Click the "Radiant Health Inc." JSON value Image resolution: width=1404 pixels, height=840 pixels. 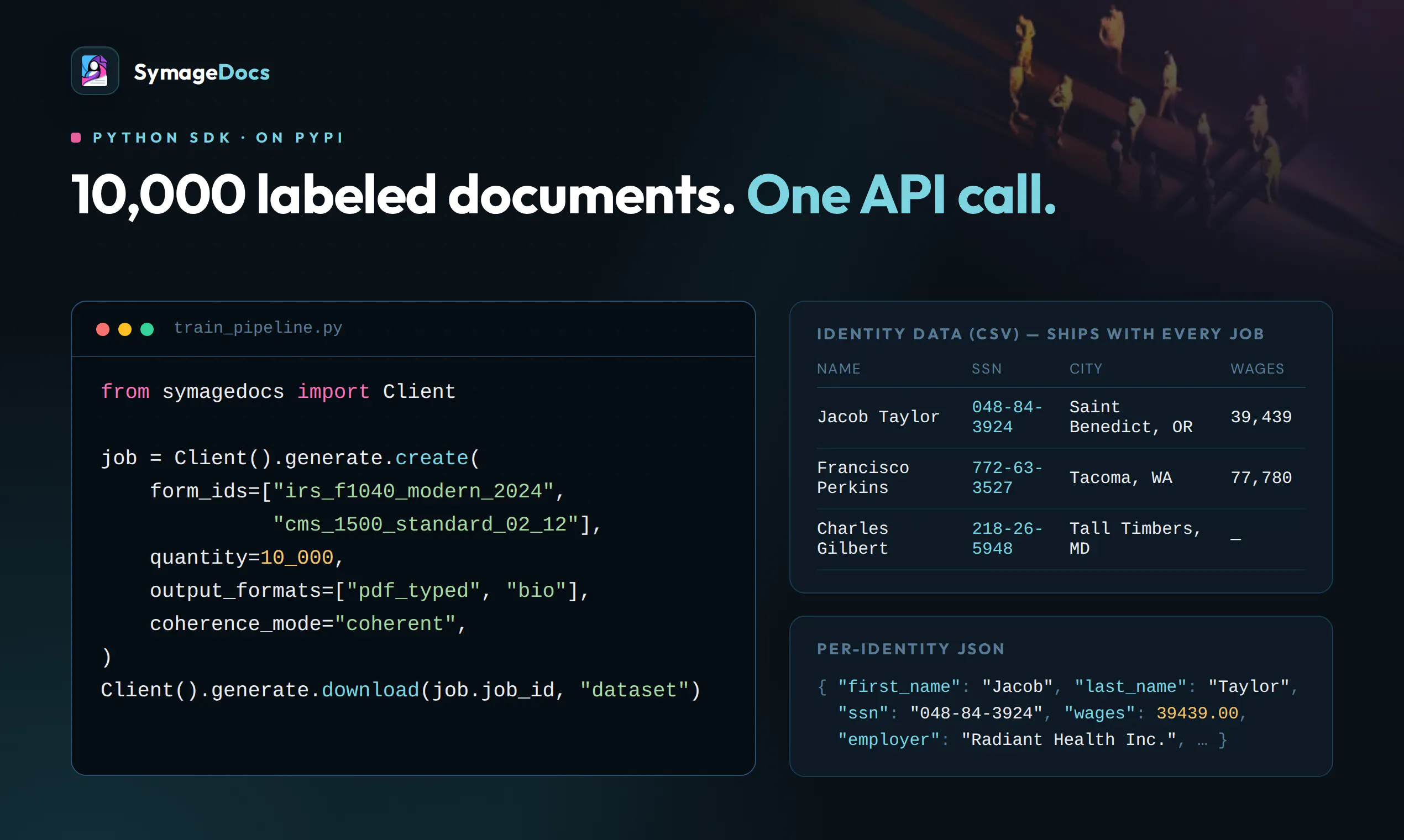(1069, 740)
